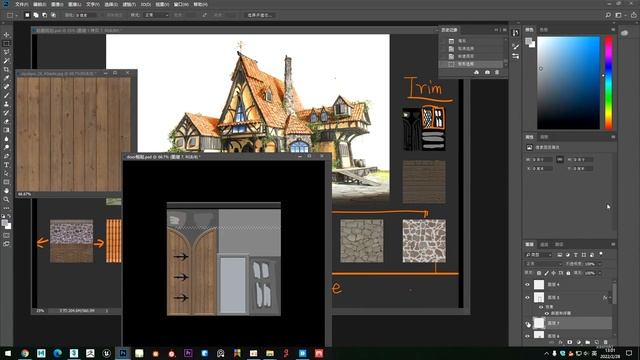This screenshot has height=360, width=640.
Task: Select the last History panel state
Action: (472, 64)
